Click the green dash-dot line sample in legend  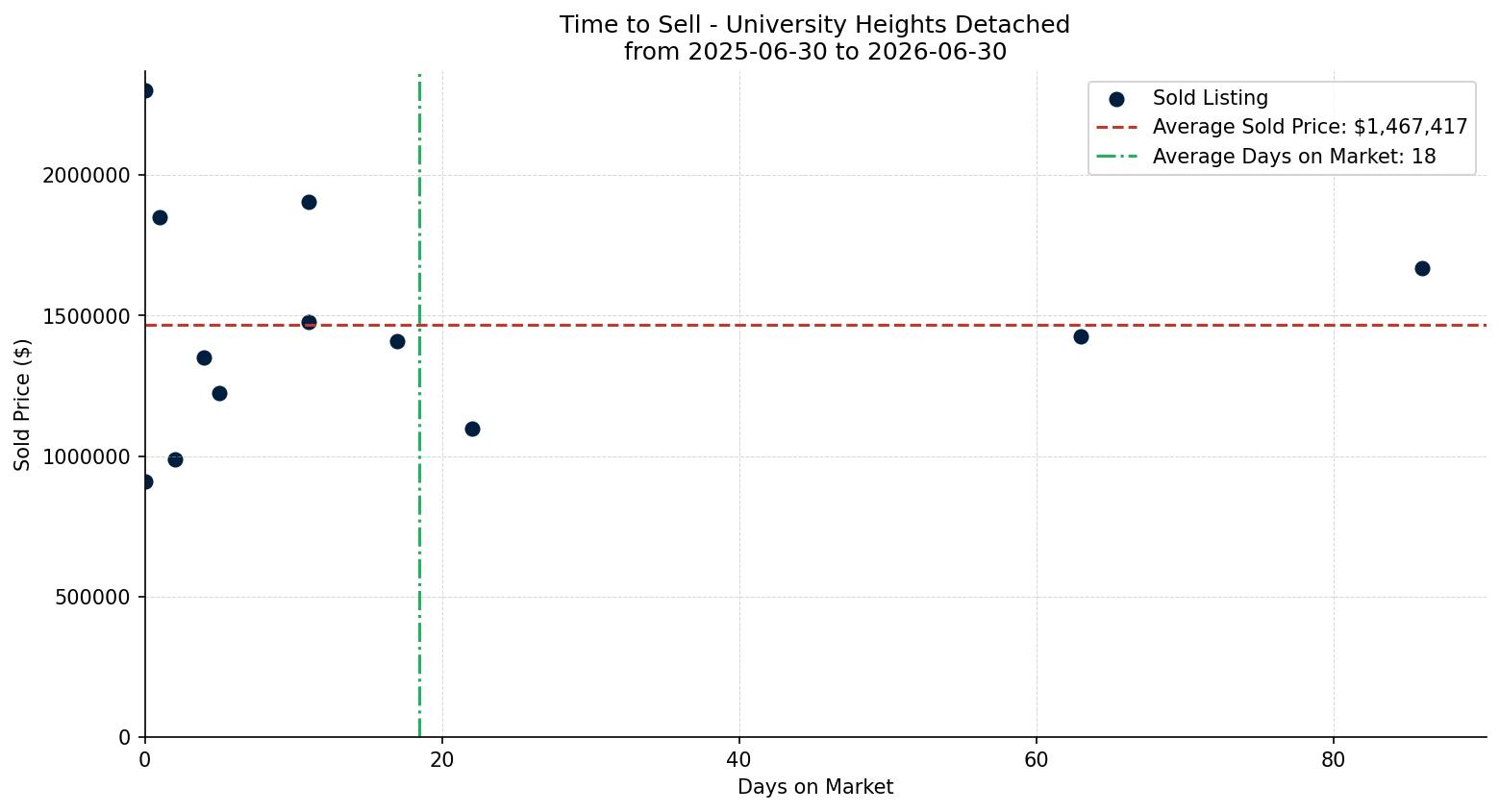click(1116, 156)
